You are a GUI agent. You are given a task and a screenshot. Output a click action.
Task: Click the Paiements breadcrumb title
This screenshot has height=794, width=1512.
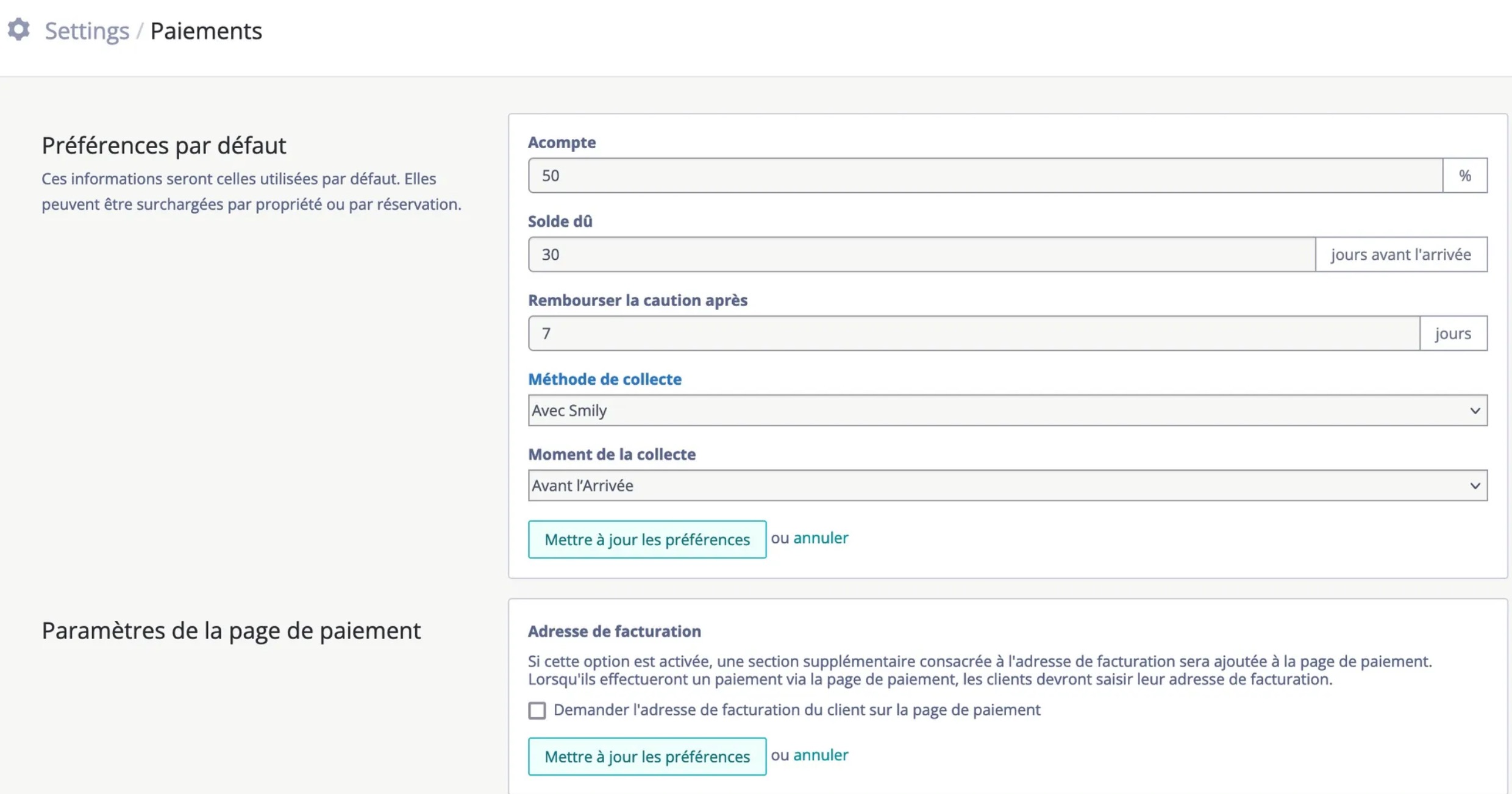pyautogui.click(x=206, y=30)
